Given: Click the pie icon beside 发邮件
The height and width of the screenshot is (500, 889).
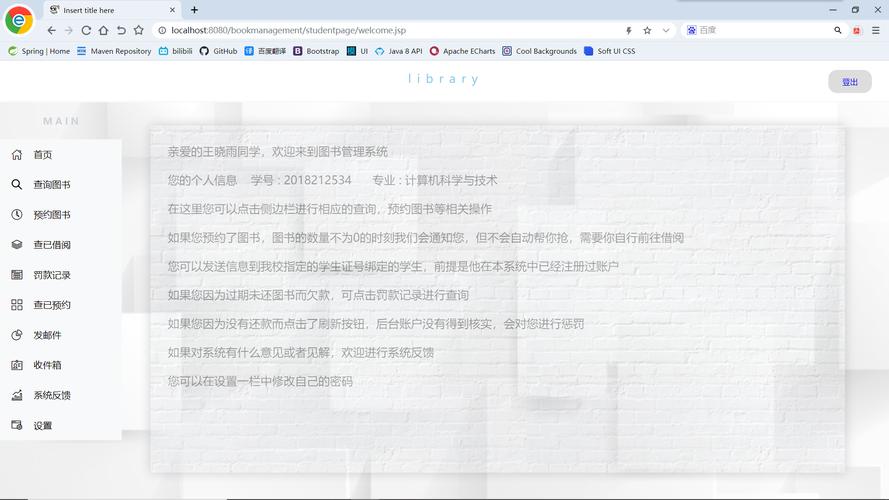Looking at the screenshot, I should [17, 335].
